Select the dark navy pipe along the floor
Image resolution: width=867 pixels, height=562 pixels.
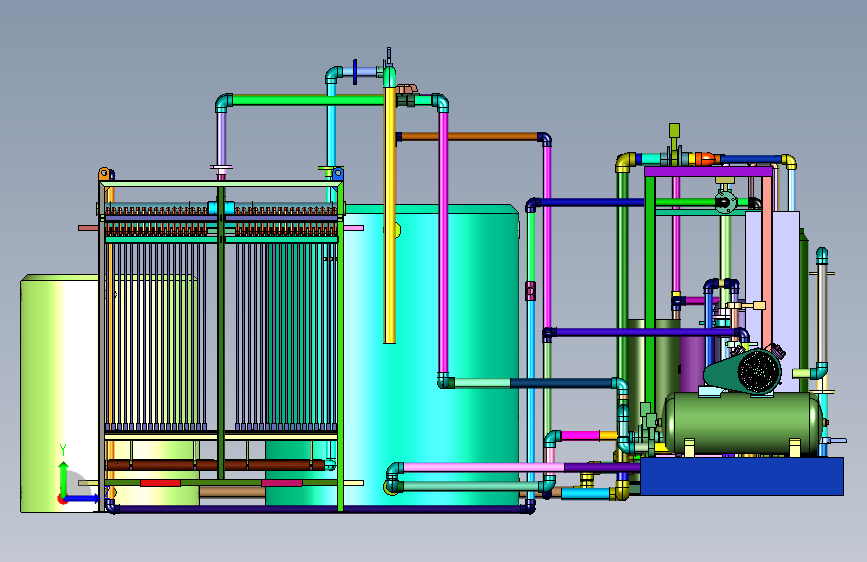(x=318, y=509)
